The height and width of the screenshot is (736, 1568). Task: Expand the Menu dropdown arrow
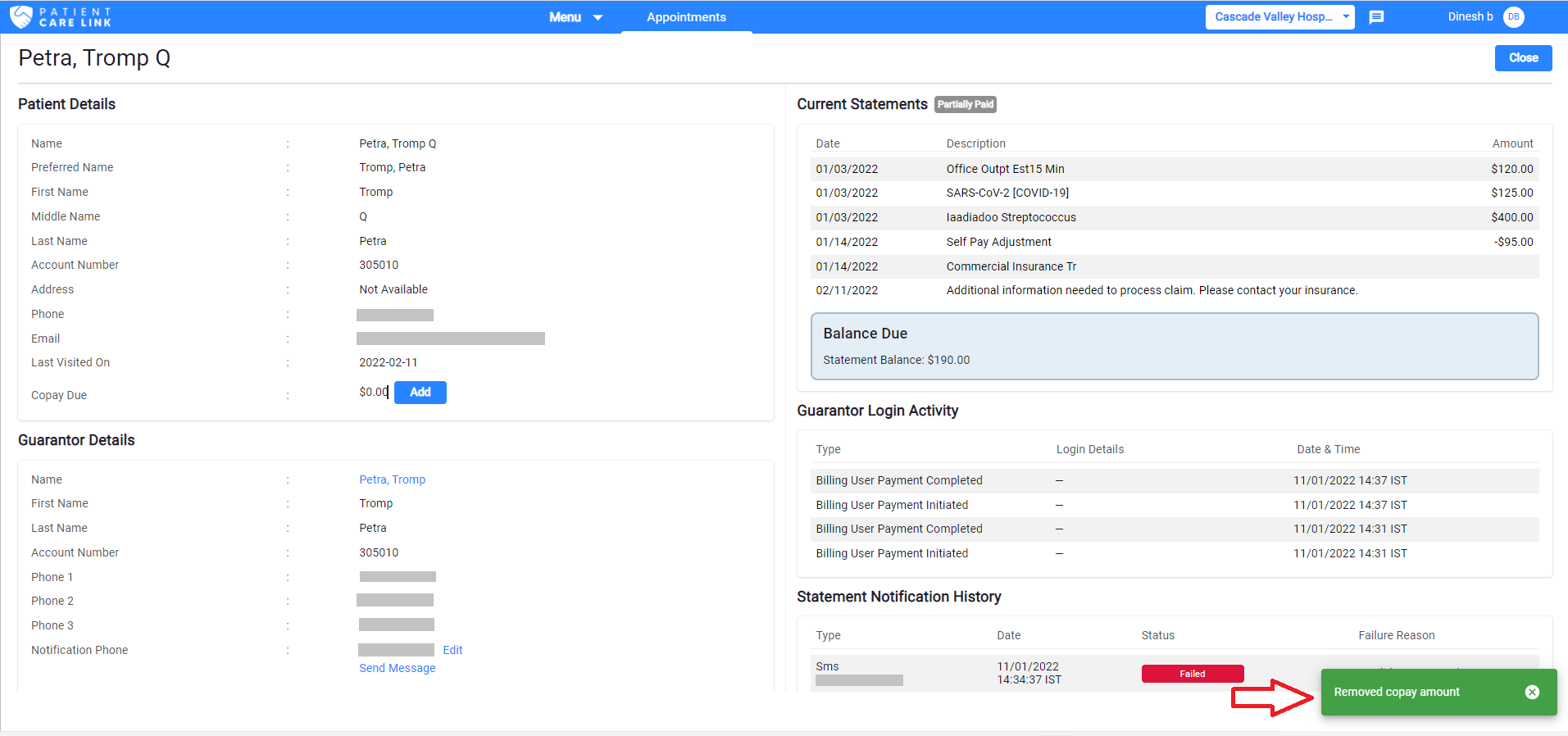598,17
